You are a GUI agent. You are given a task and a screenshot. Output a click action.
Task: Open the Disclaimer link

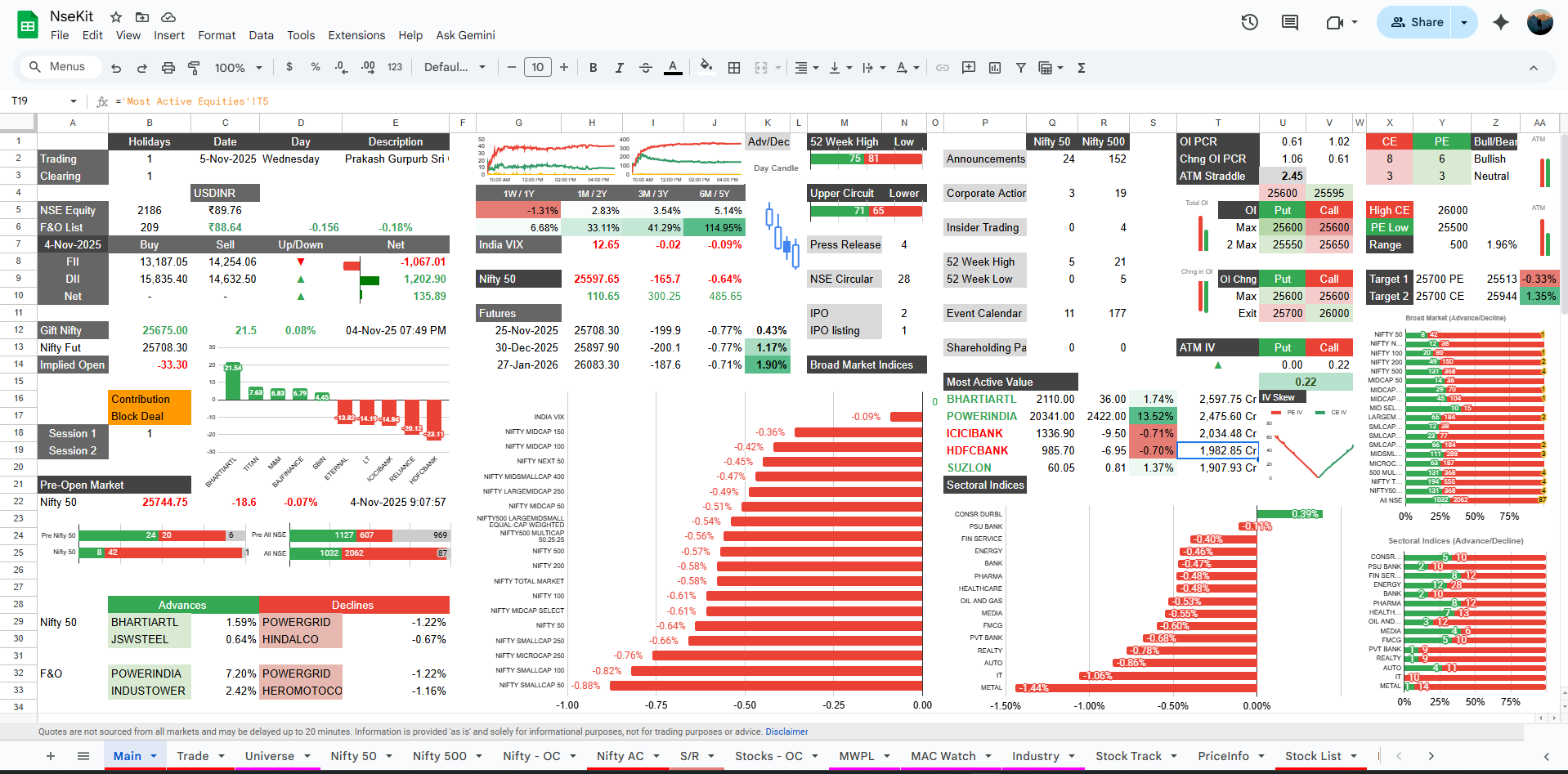click(786, 731)
